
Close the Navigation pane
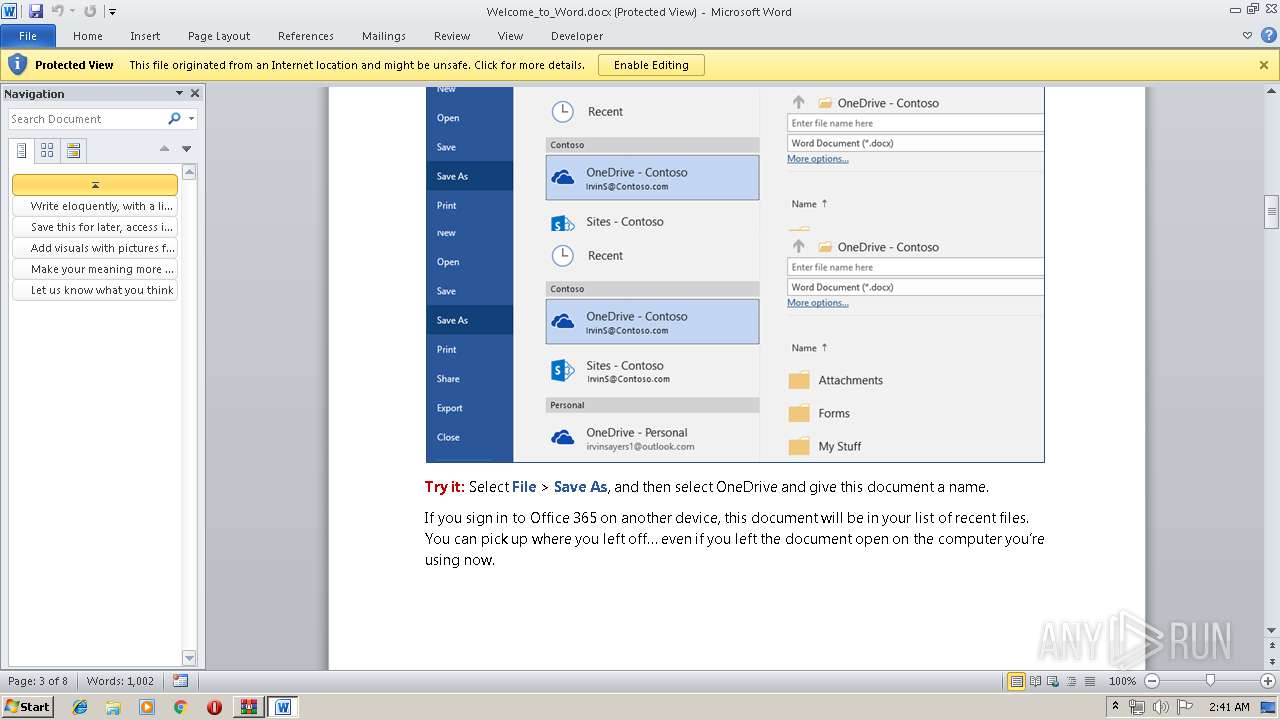(x=195, y=93)
